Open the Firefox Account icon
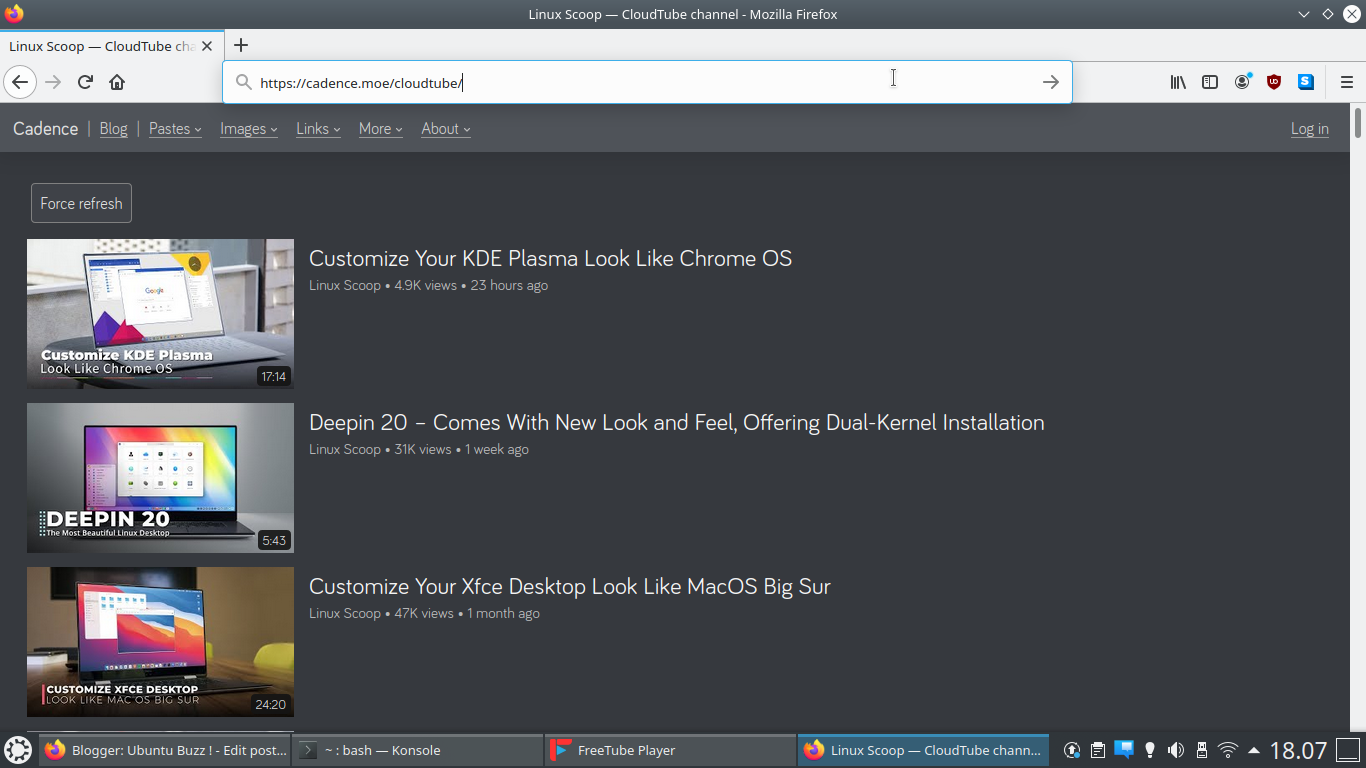The image size is (1366, 768). tap(1242, 82)
